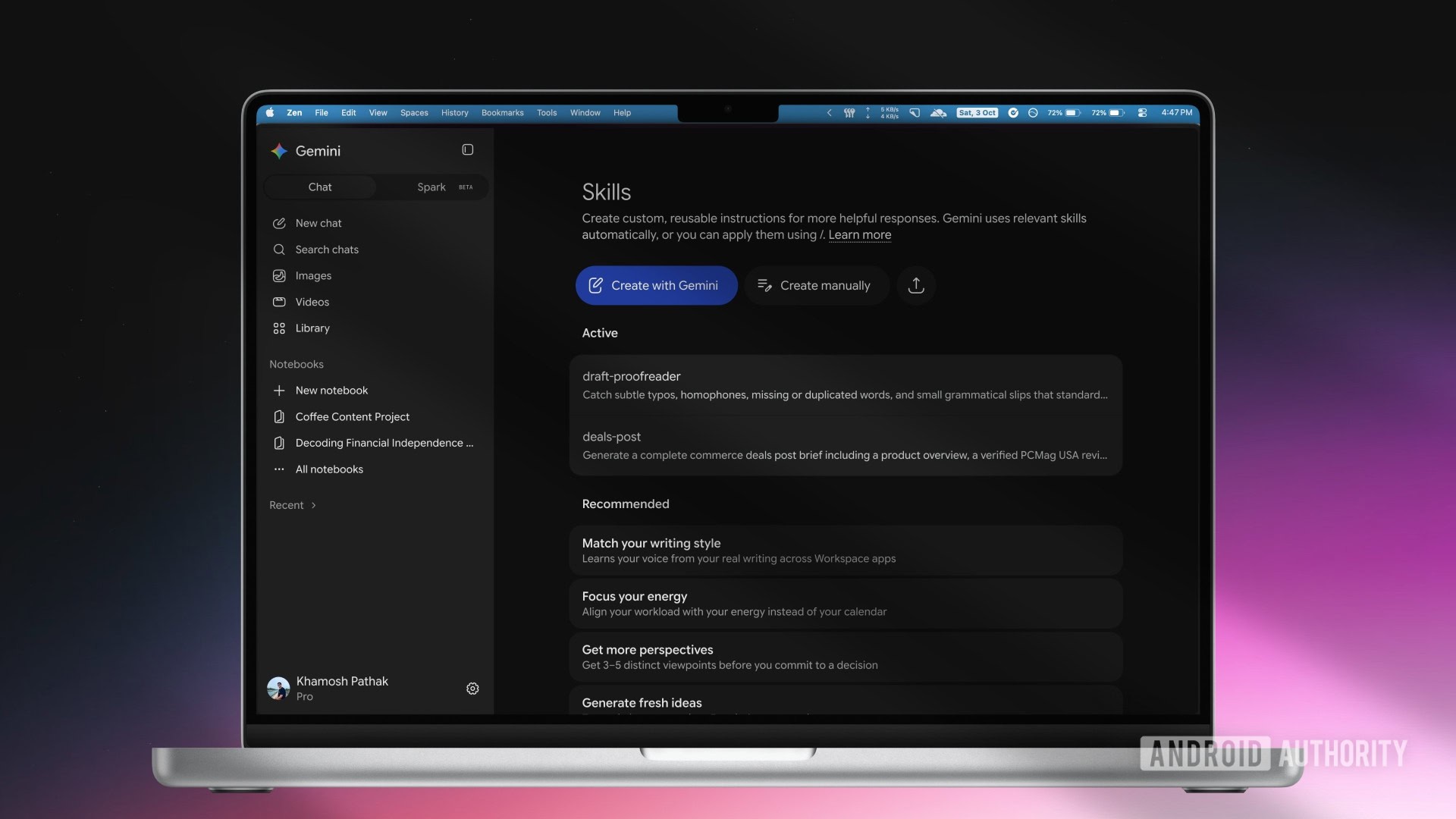This screenshot has width=1456, height=819.
Task: Follow the Learn more link
Action: click(x=859, y=235)
